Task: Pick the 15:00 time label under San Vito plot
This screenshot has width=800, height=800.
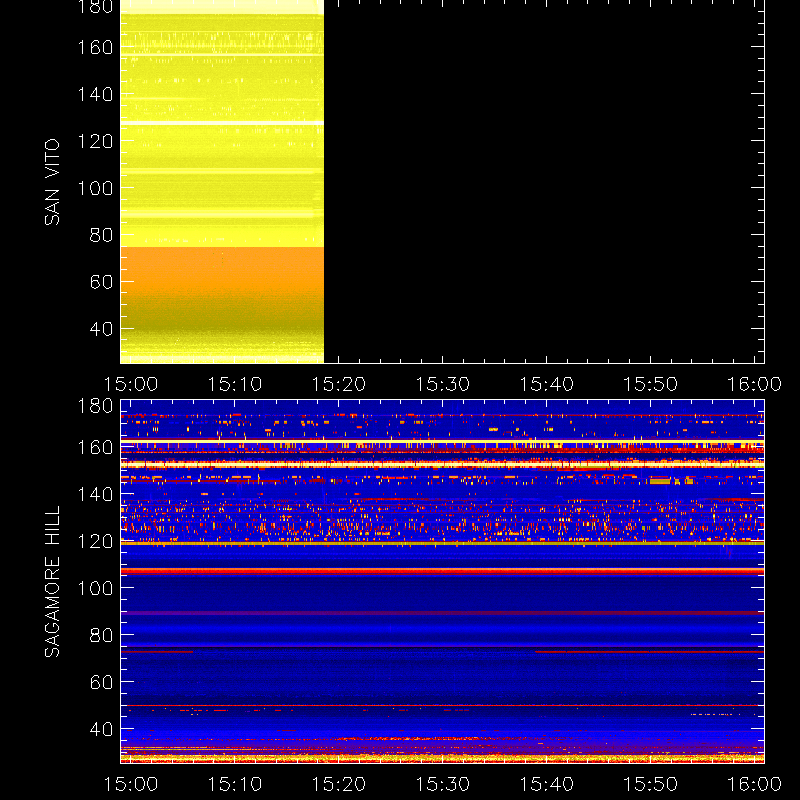Action: (131, 384)
